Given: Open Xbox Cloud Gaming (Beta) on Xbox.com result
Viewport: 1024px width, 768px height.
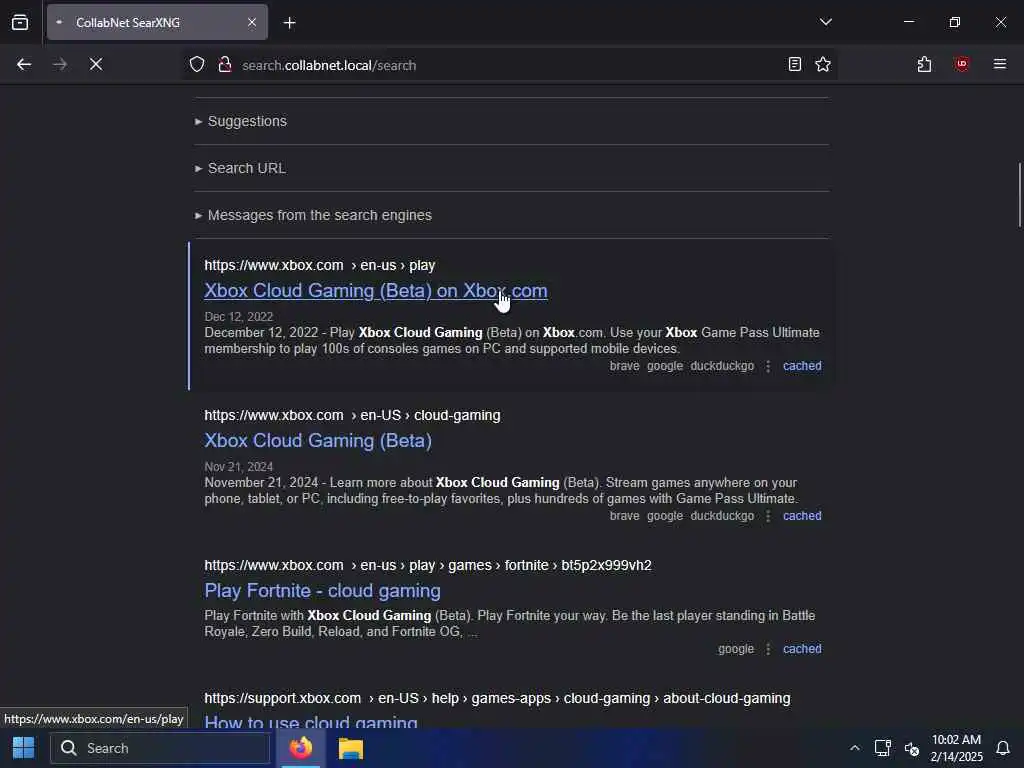Looking at the screenshot, I should [376, 291].
